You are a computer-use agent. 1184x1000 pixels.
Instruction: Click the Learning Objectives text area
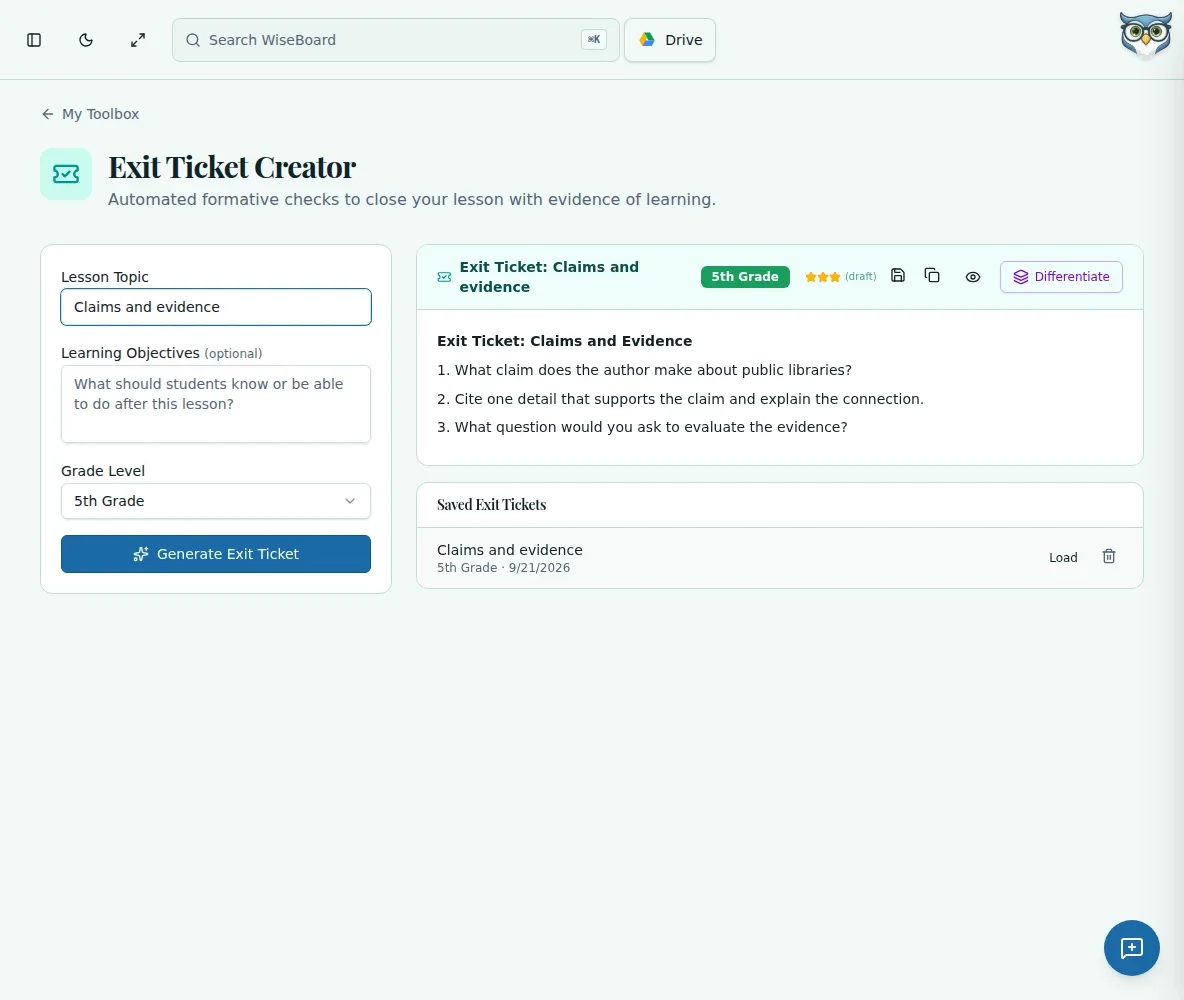tap(216, 404)
